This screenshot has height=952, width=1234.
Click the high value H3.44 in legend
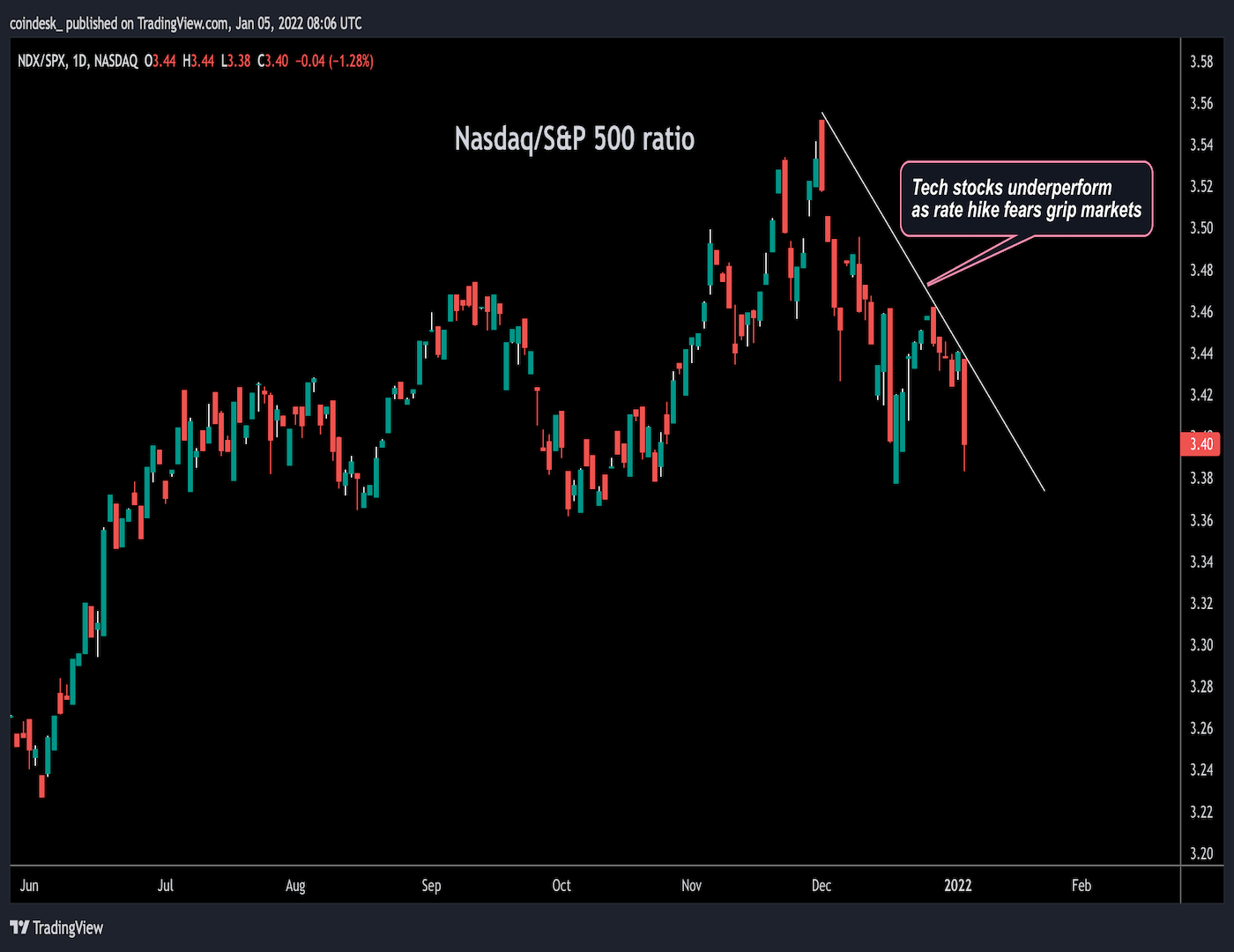198,61
